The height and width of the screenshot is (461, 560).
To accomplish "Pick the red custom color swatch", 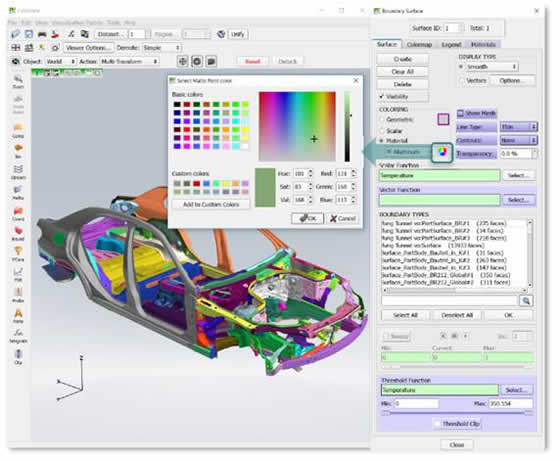I will click(196, 183).
